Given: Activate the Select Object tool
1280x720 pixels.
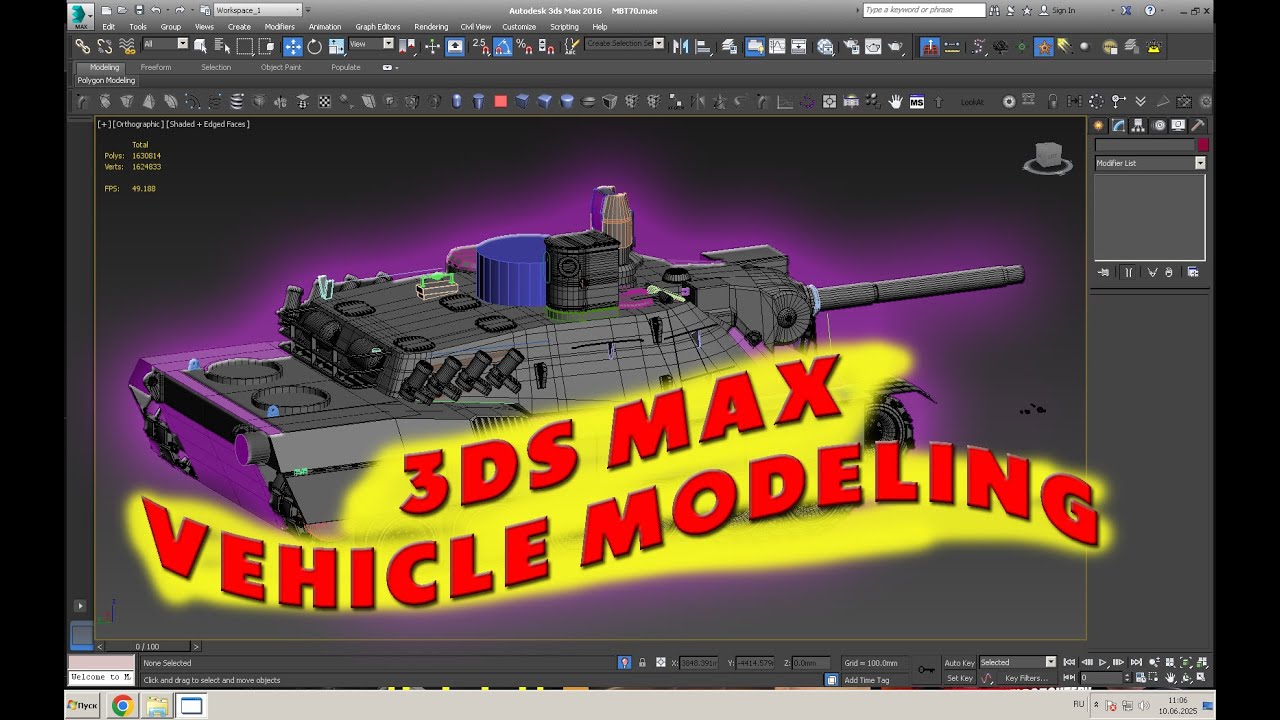Looking at the screenshot, I should 201,46.
